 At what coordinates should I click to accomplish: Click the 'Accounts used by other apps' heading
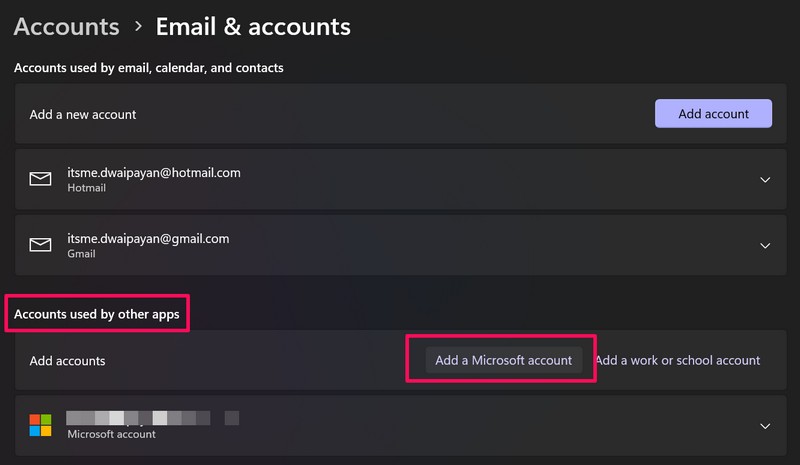pos(97,314)
